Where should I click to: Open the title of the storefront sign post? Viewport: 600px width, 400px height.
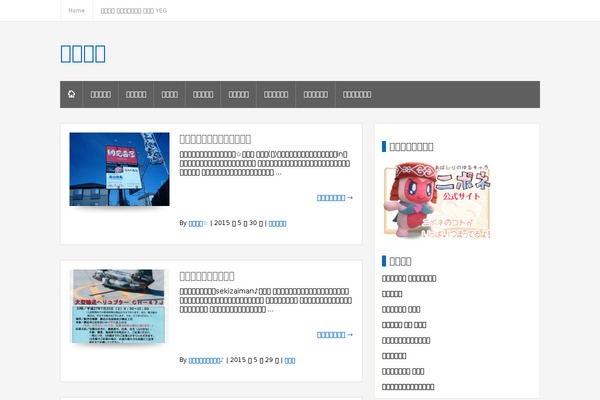click(x=215, y=139)
